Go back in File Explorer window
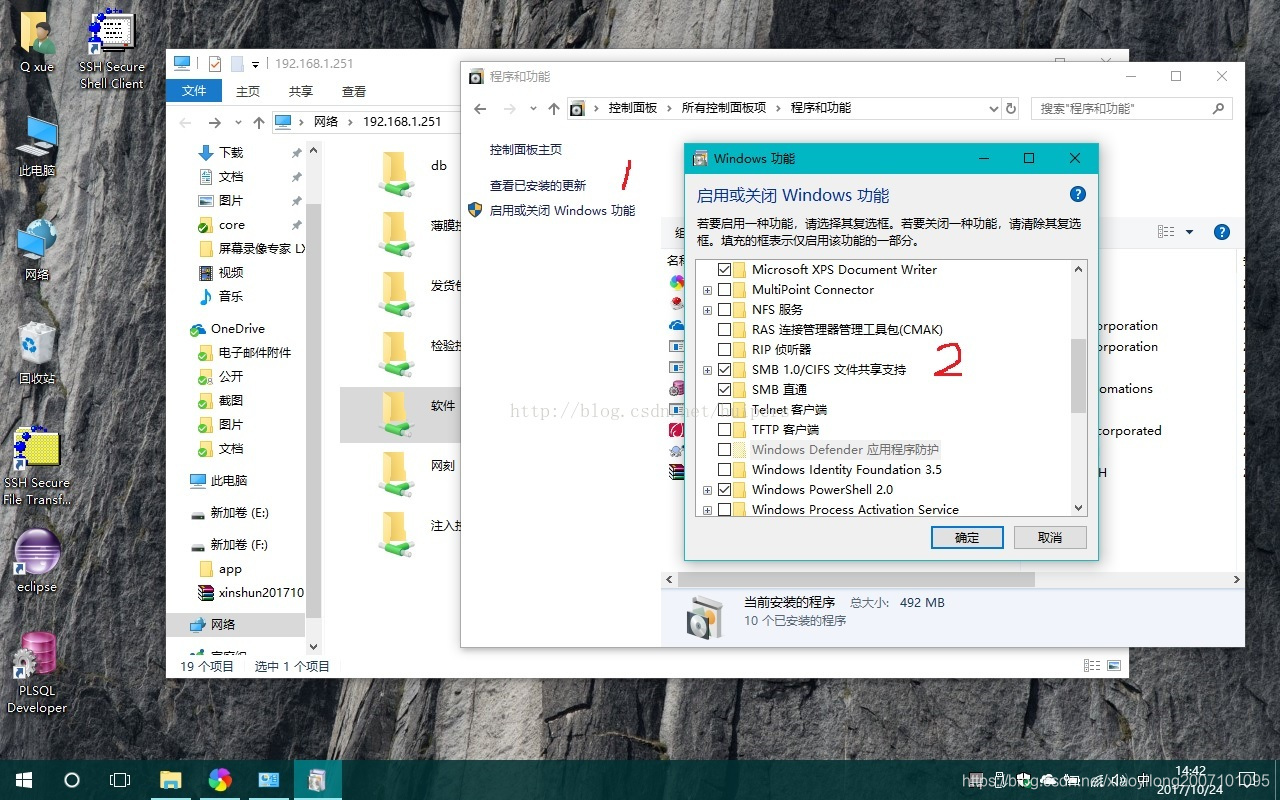This screenshot has height=800, width=1280. pos(185,122)
